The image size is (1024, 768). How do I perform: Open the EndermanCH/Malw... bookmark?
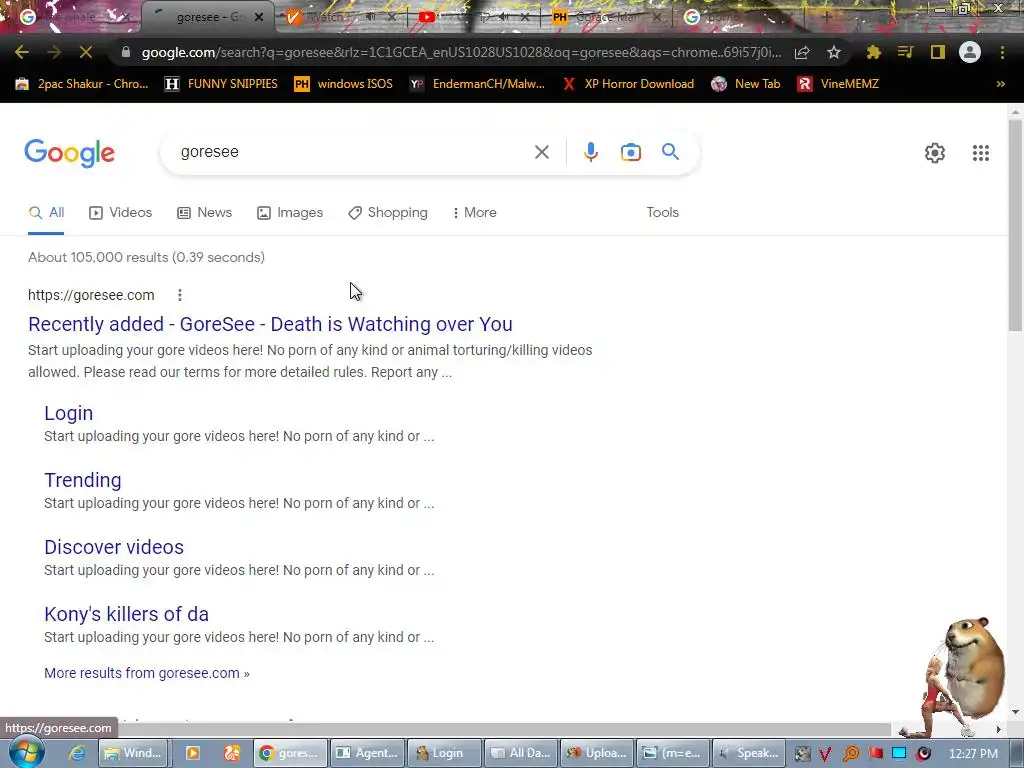(477, 84)
